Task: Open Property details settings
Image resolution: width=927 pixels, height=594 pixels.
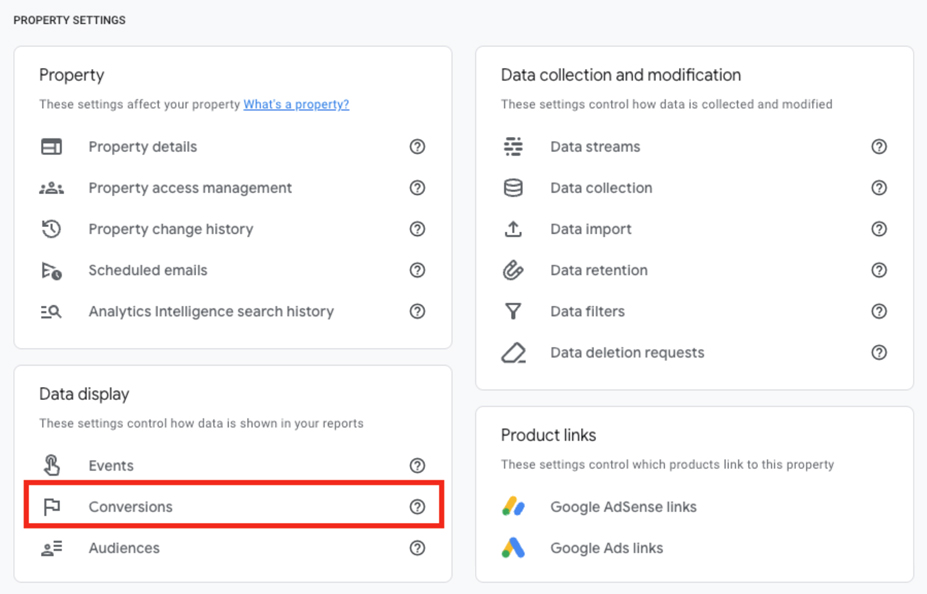Action: [143, 147]
